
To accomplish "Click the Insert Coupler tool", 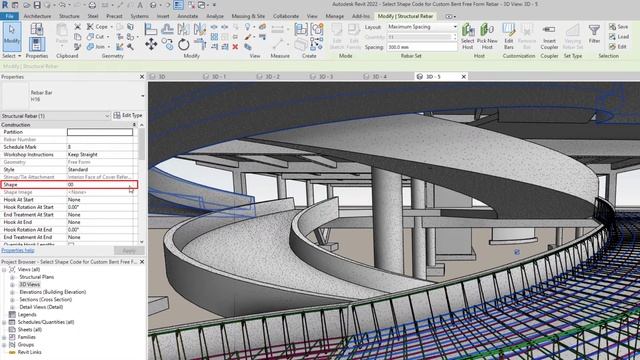I will (549, 36).
